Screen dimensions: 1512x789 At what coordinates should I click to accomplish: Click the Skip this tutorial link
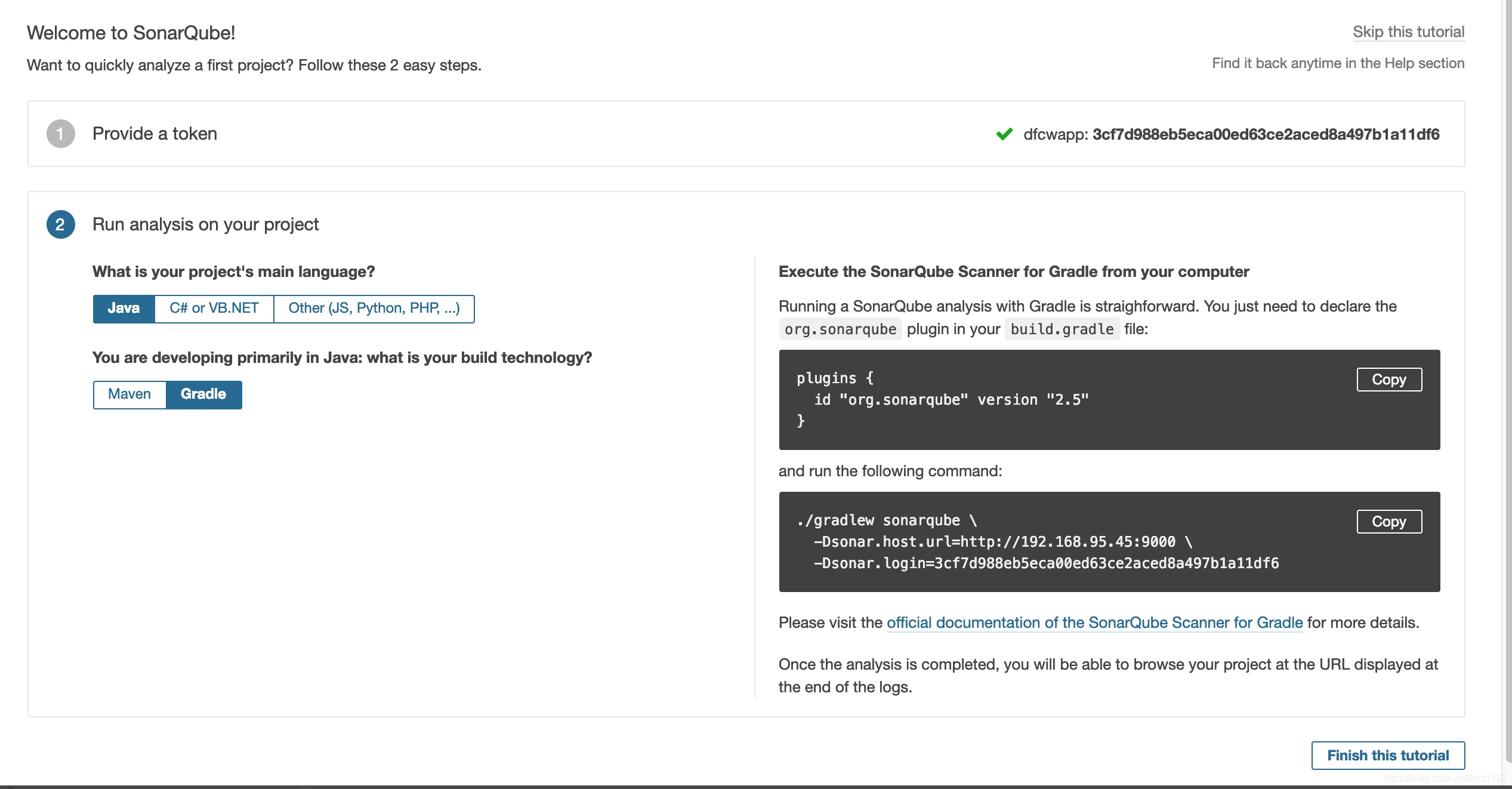point(1408,32)
